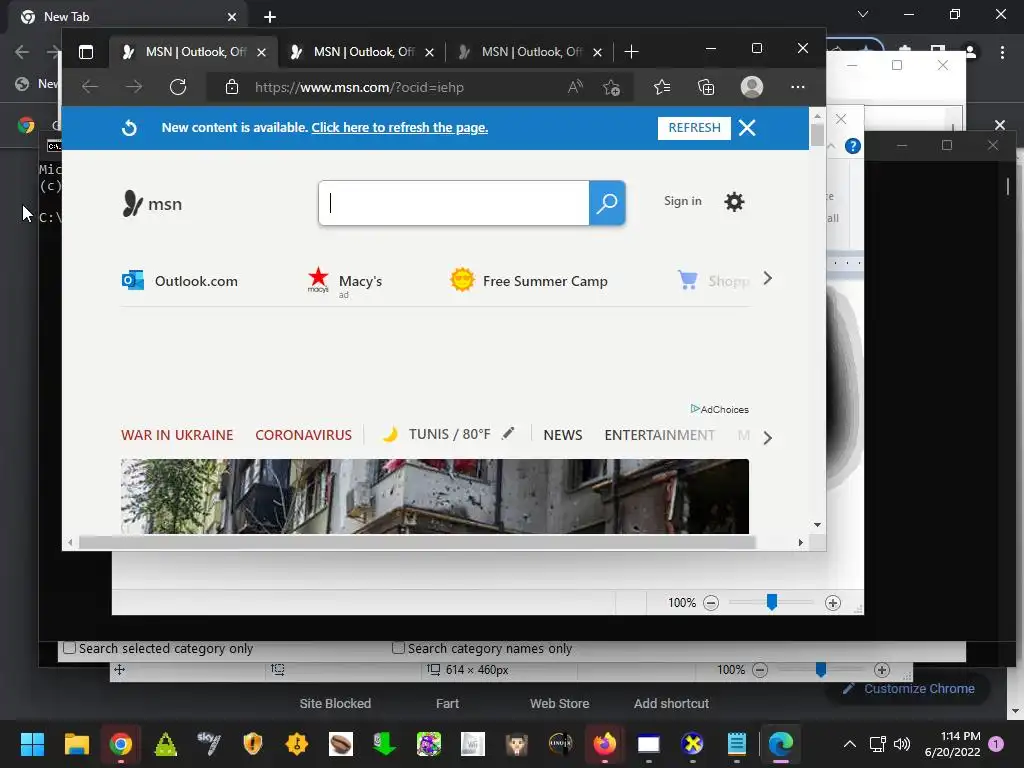Open NEWS category

(x=563, y=435)
